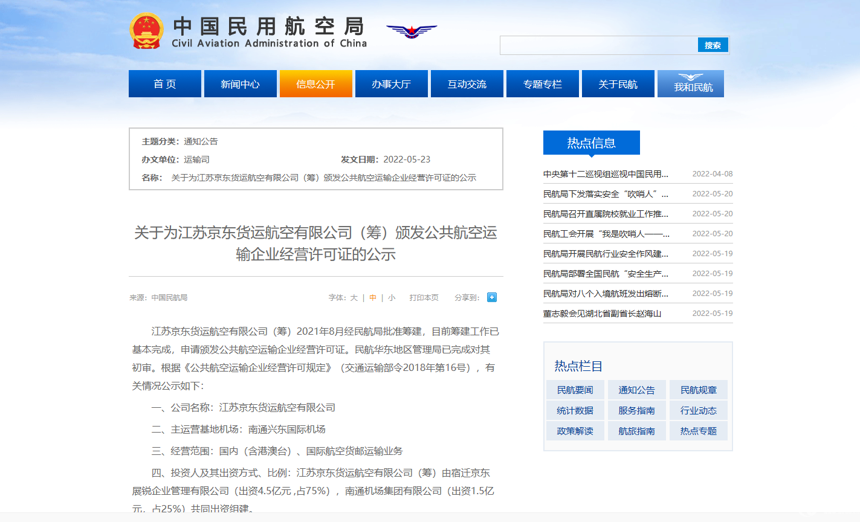Set font size to 小
This screenshot has height=522, width=860.
coord(392,298)
